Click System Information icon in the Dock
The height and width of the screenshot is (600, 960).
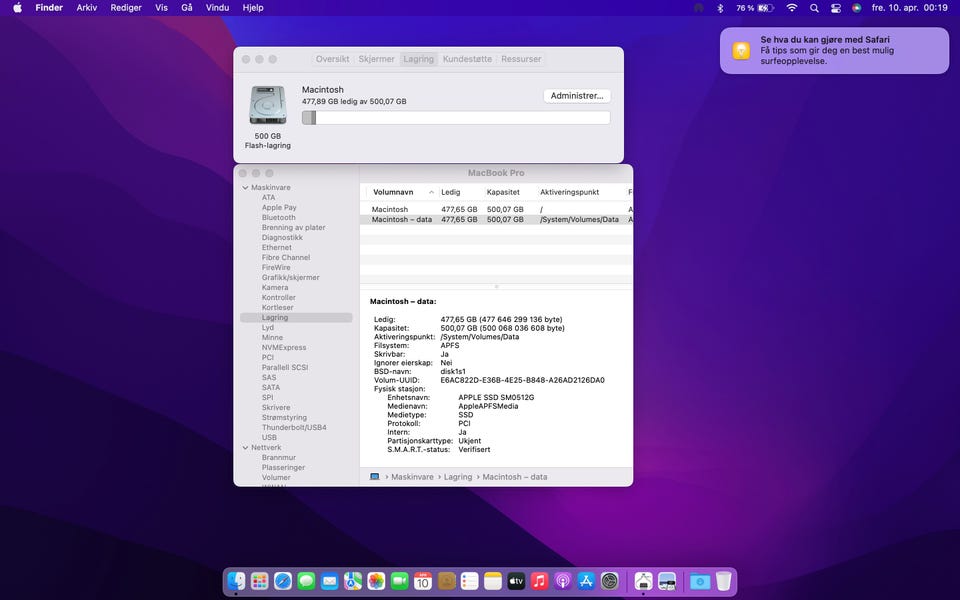click(x=643, y=580)
